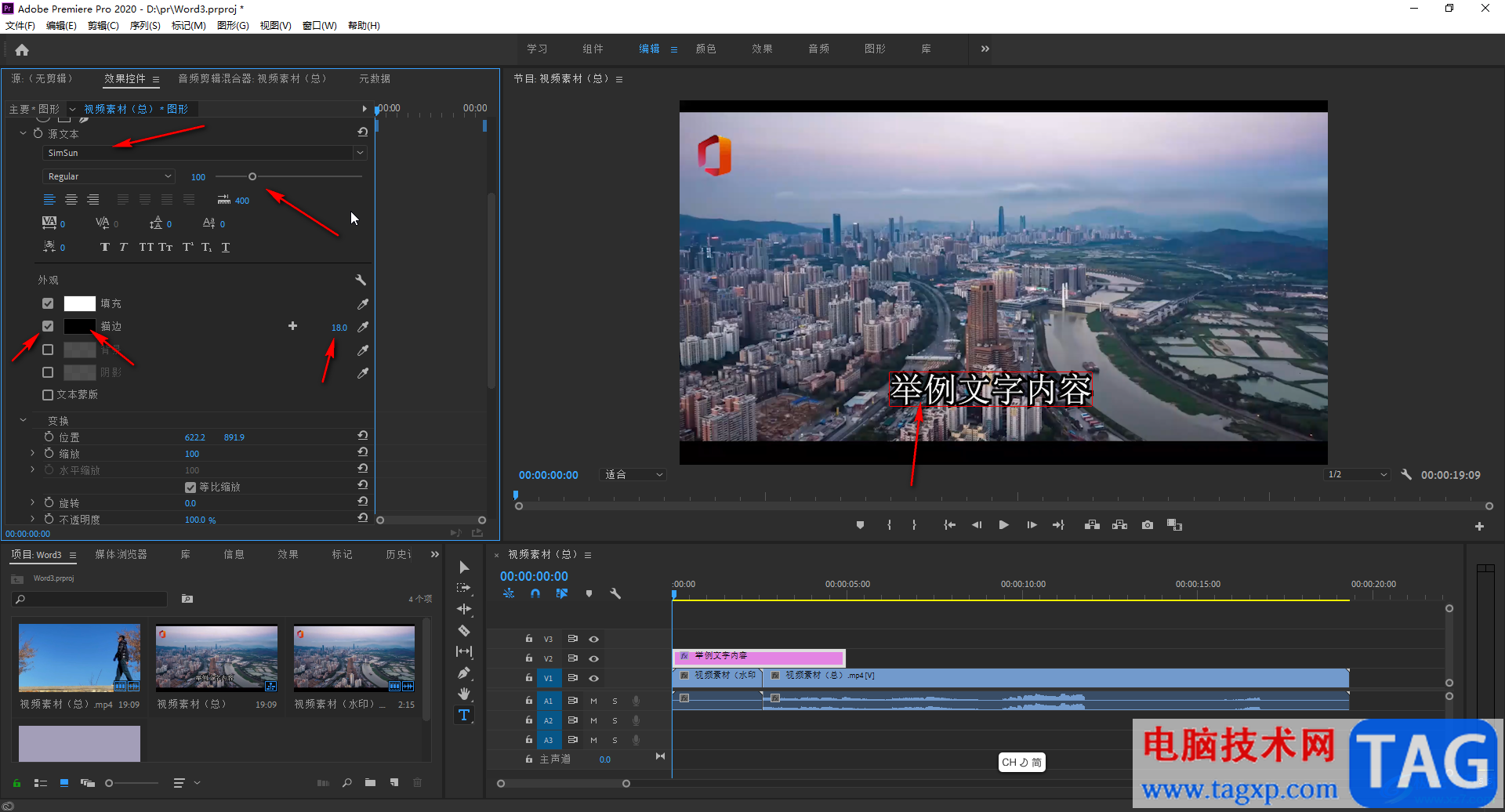Select the Slip tool
1505x812 pixels.
click(x=464, y=651)
